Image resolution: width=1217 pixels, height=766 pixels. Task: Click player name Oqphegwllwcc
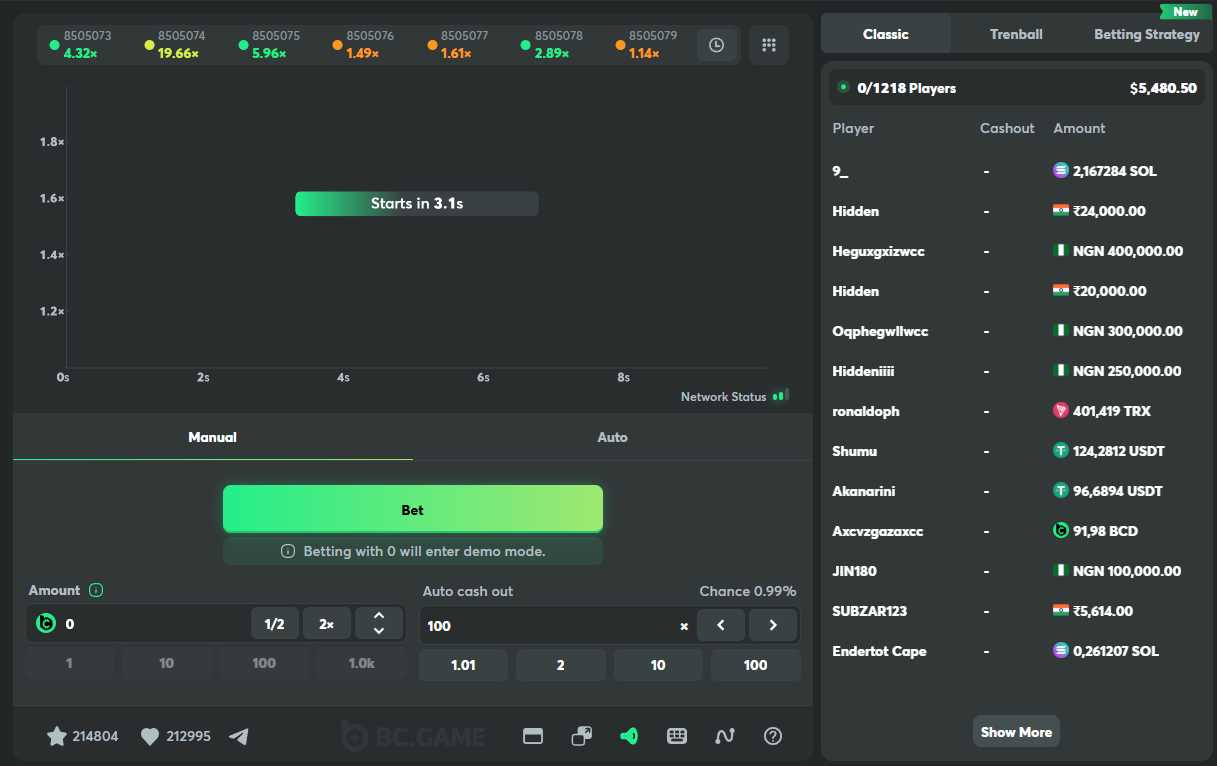(881, 331)
